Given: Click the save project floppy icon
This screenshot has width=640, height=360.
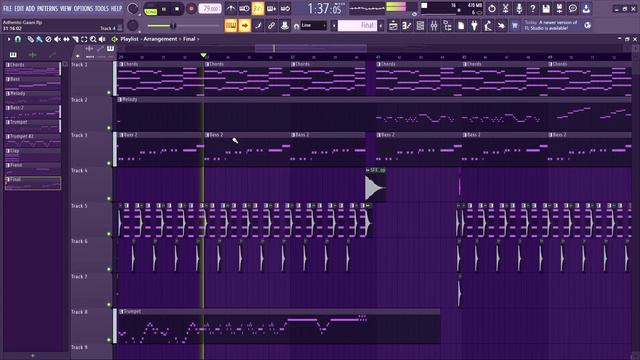Looking at the screenshot, I should click(x=546, y=9).
